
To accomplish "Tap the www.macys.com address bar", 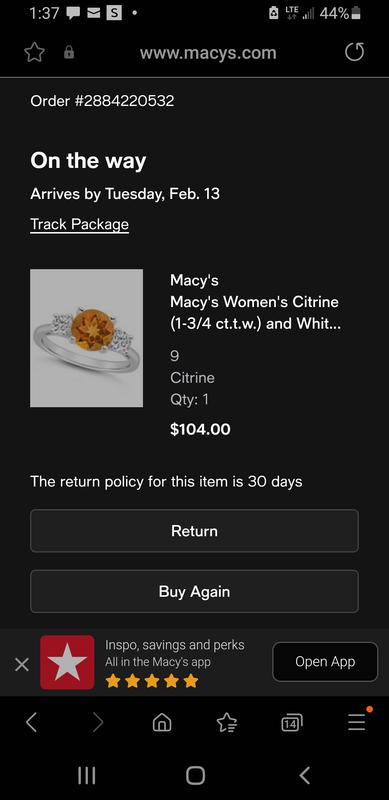I will [208, 53].
